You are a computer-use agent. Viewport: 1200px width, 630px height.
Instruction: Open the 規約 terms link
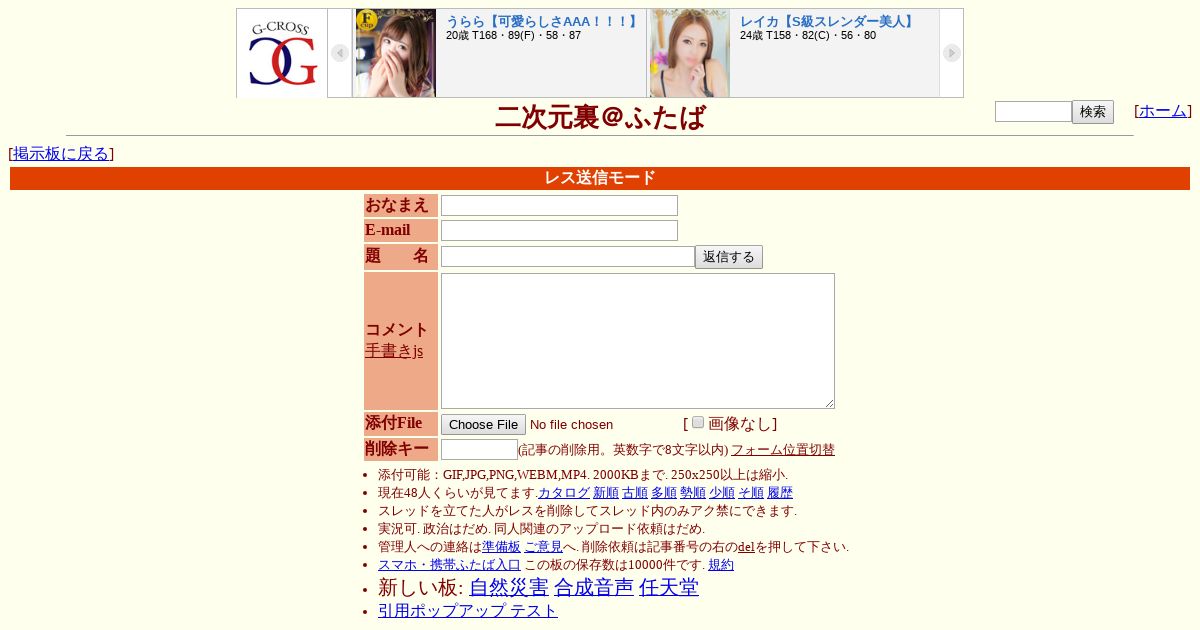(x=721, y=565)
